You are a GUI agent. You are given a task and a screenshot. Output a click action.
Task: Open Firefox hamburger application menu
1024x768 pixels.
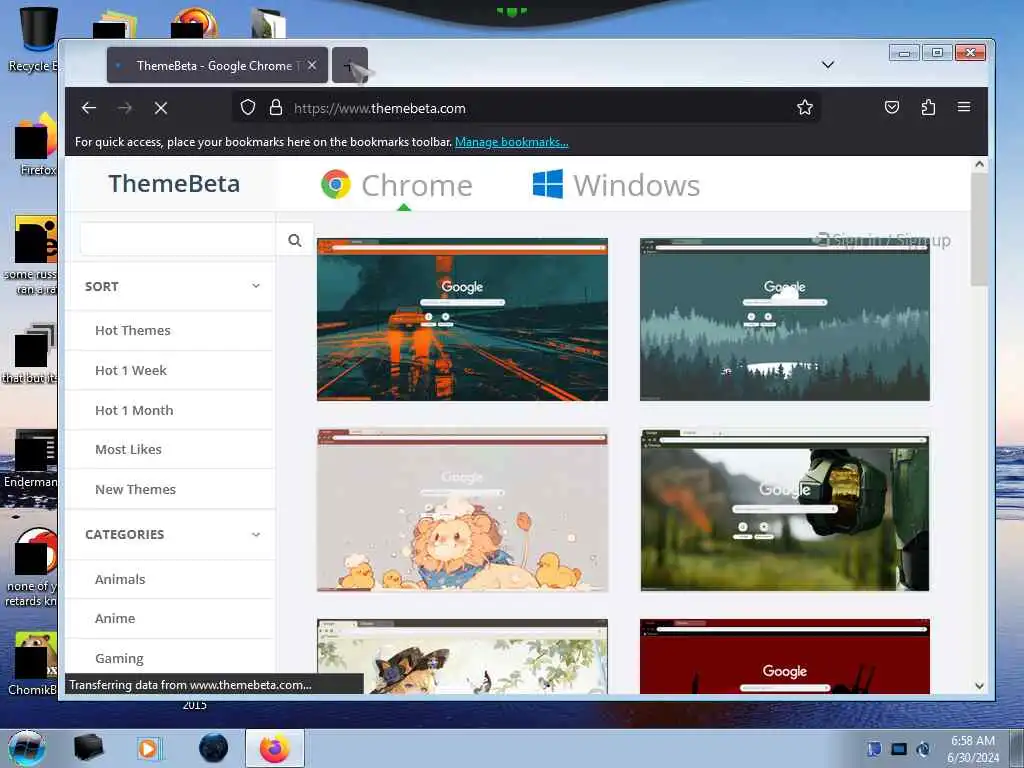pos(964,107)
